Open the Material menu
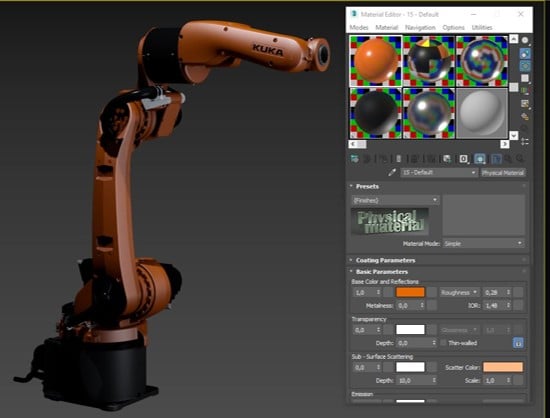This screenshot has width=550, height=418. (x=387, y=27)
